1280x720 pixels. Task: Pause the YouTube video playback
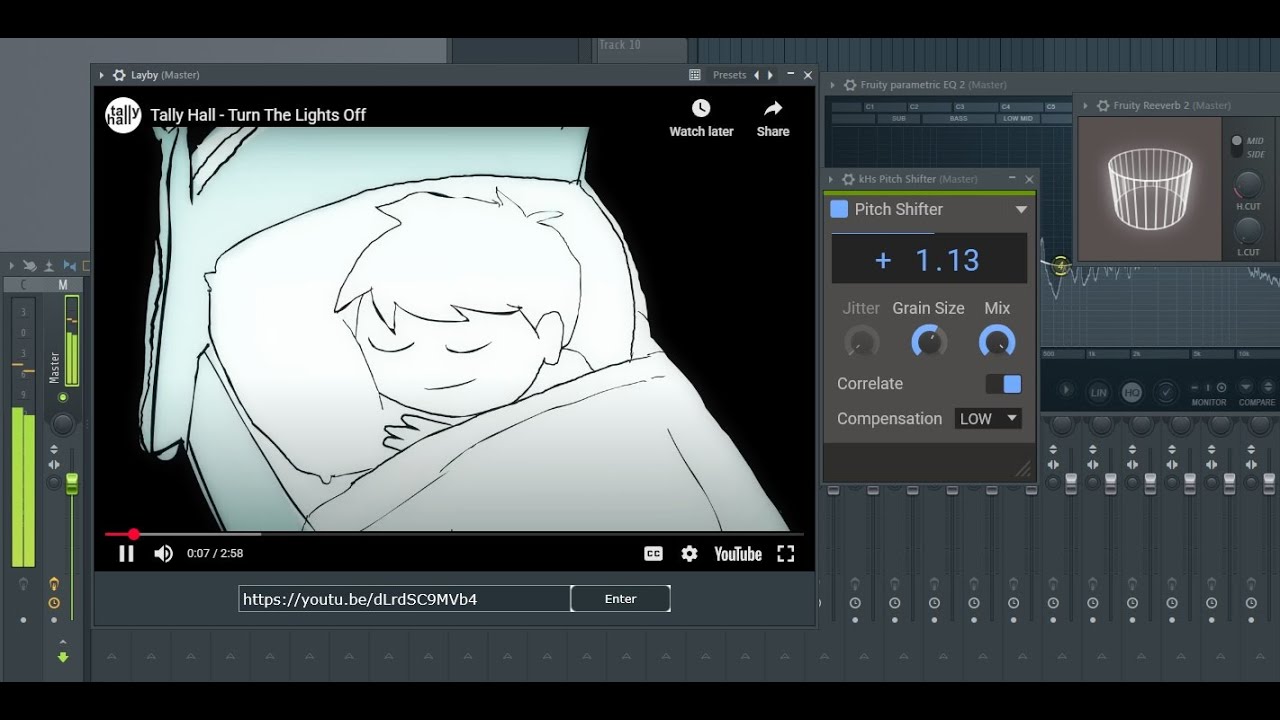126,553
